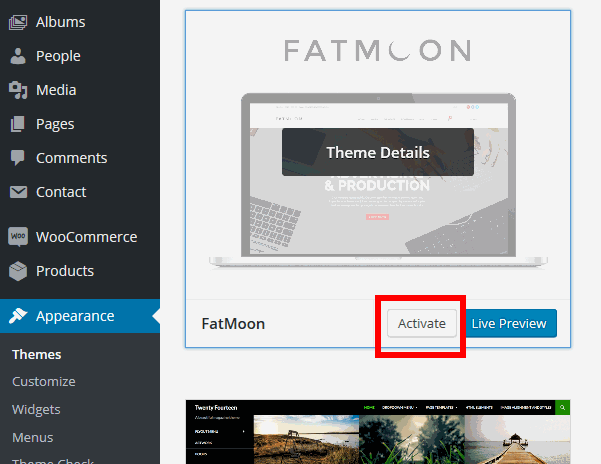This screenshot has height=464, width=601.
Task: Click the Media icon in sidebar
Action: pyautogui.click(x=18, y=90)
